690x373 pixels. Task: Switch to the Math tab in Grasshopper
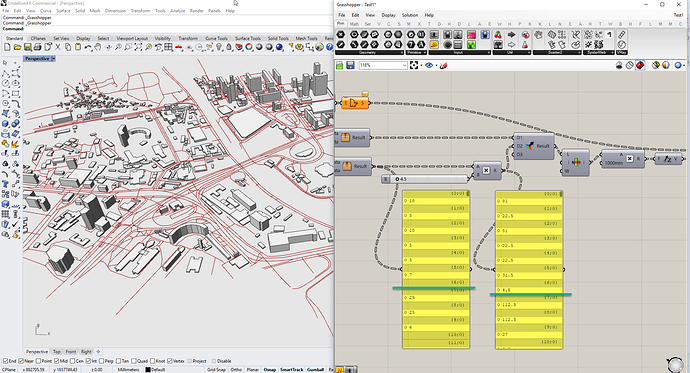(354, 24)
